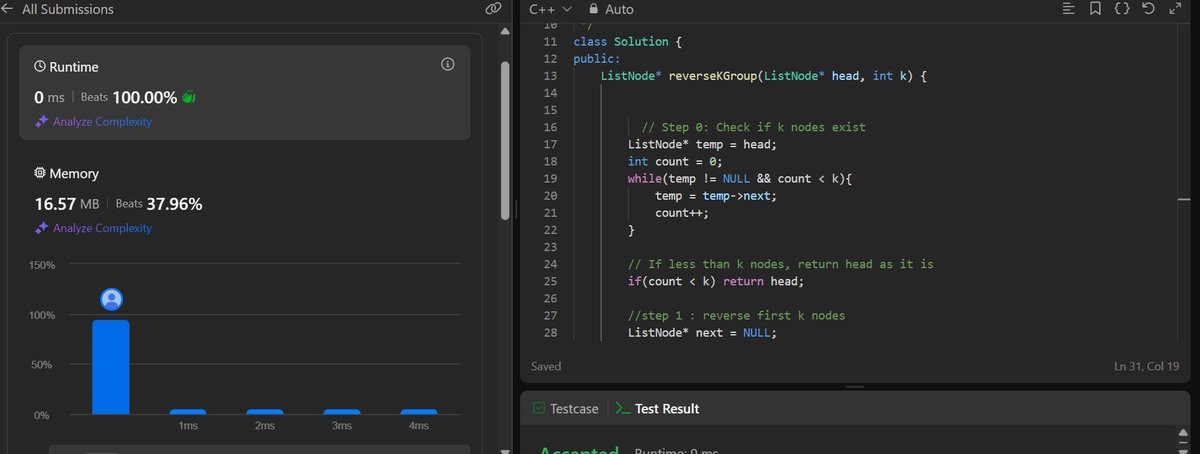
Task: Expand the editor to fullscreen
Action: coord(1175,9)
